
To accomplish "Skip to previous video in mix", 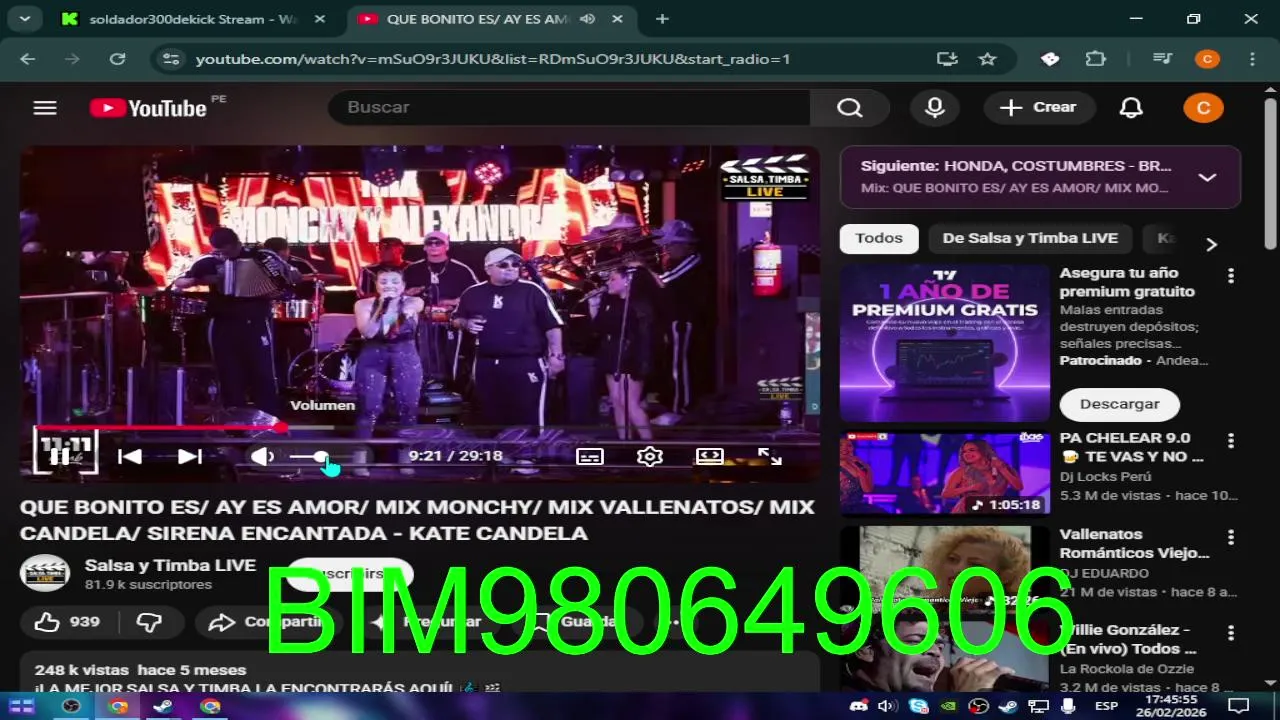I will [x=130, y=456].
